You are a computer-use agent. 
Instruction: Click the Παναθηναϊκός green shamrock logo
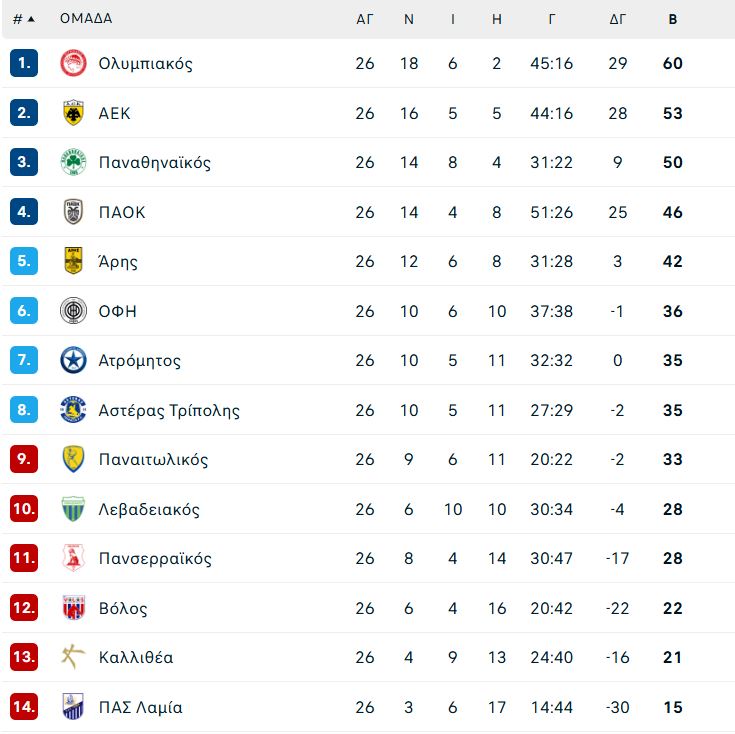(73, 162)
